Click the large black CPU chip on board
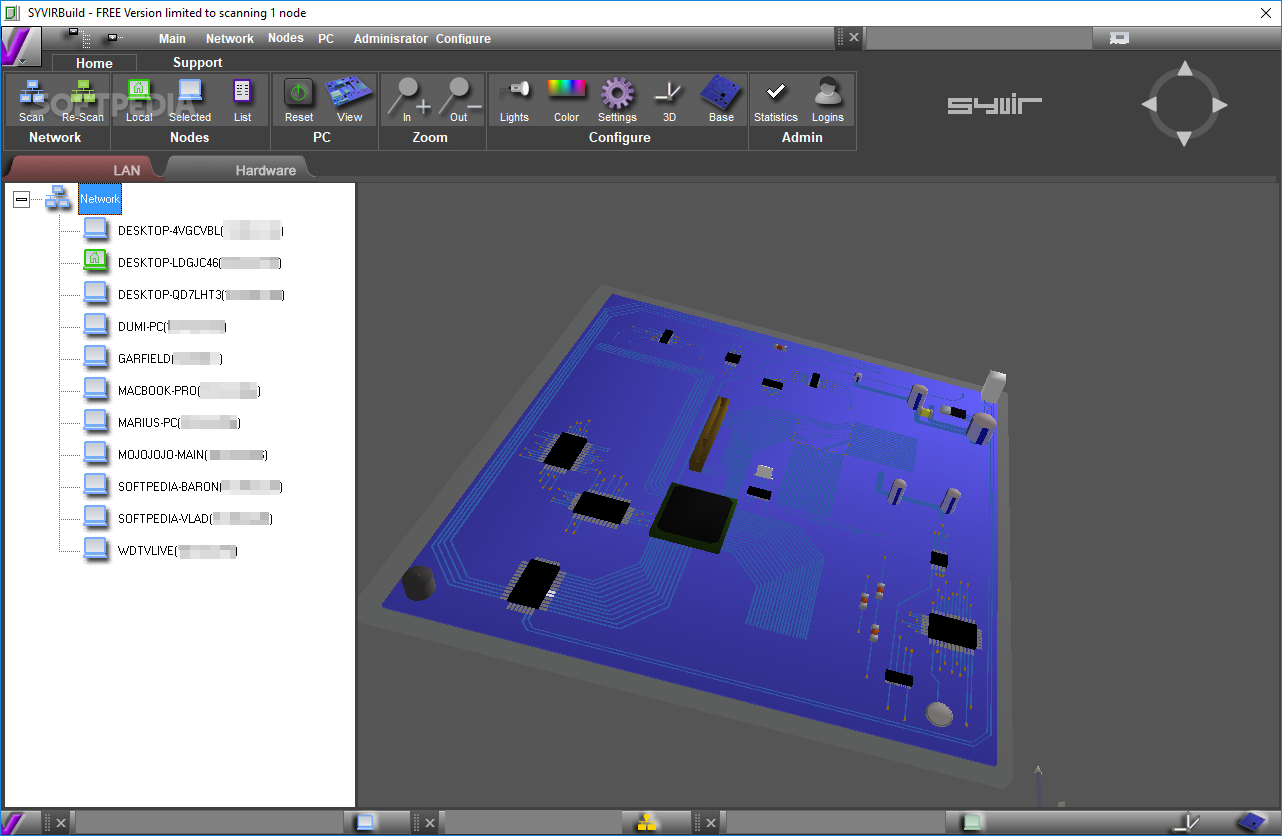The image size is (1282, 836). 694,517
